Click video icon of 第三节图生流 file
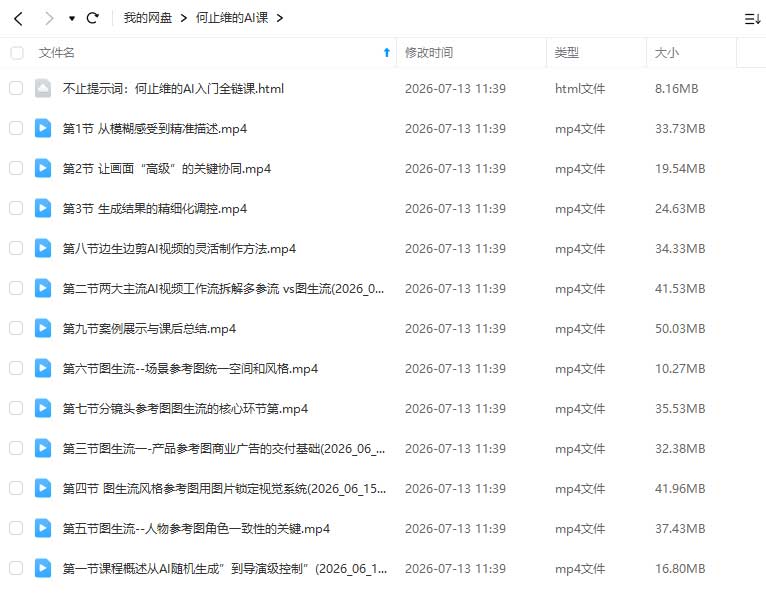Image resolution: width=766 pixels, height=593 pixels. [43, 448]
